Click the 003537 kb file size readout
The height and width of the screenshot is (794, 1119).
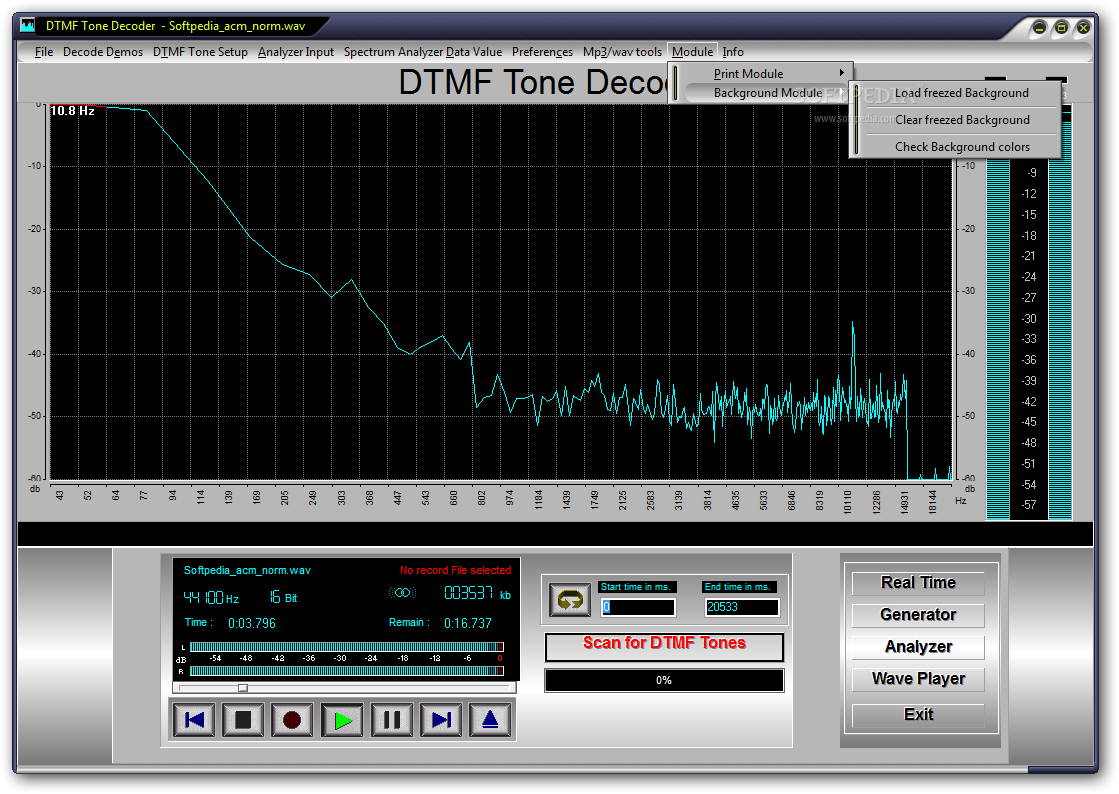[477, 594]
